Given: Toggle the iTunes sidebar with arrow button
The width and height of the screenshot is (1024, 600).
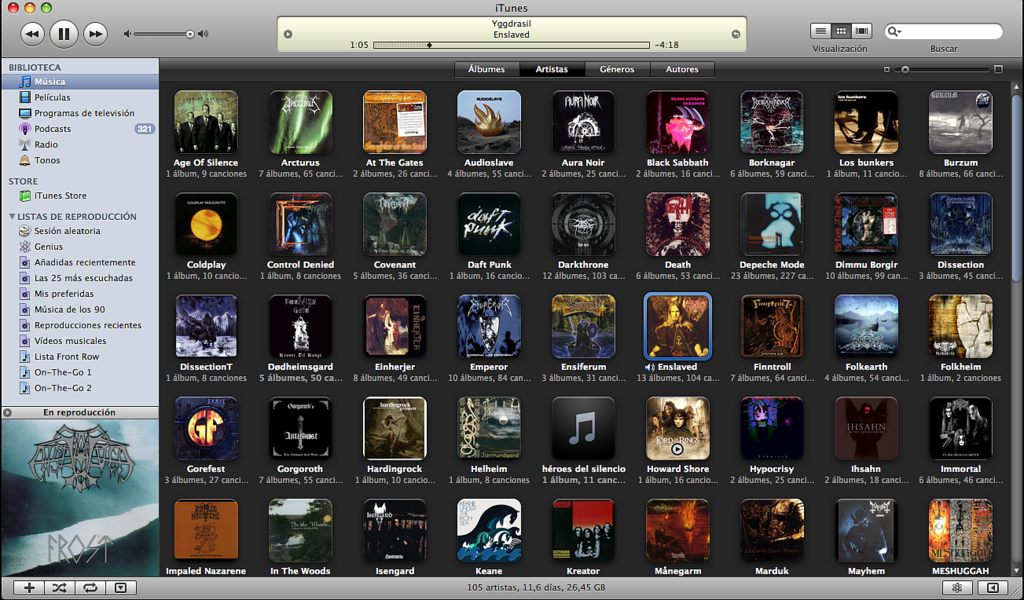Looking at the screenshot, I should point(993,588).
